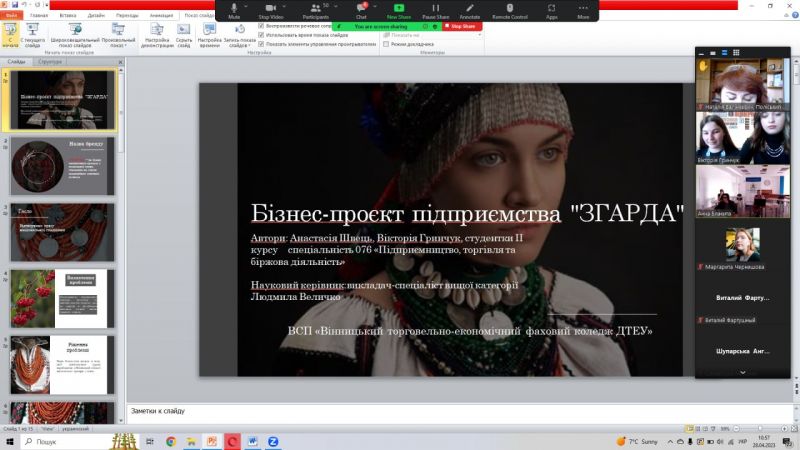Screen dimensions: 800x450
Task: Open Google Chrome from the taskbar
Action: point(171,441)
